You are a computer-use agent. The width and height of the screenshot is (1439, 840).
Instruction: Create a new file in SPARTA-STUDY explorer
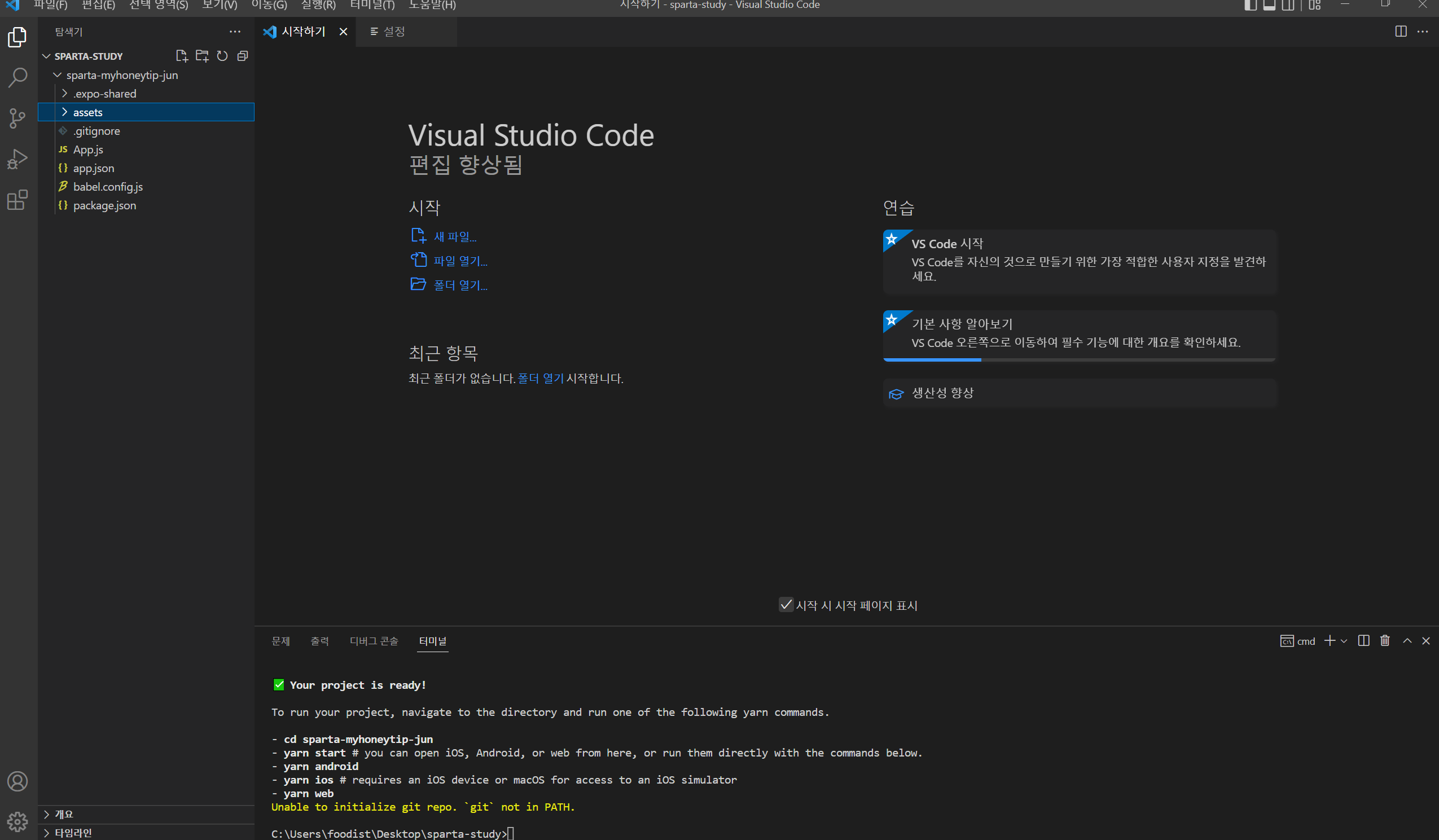(182, 56)
